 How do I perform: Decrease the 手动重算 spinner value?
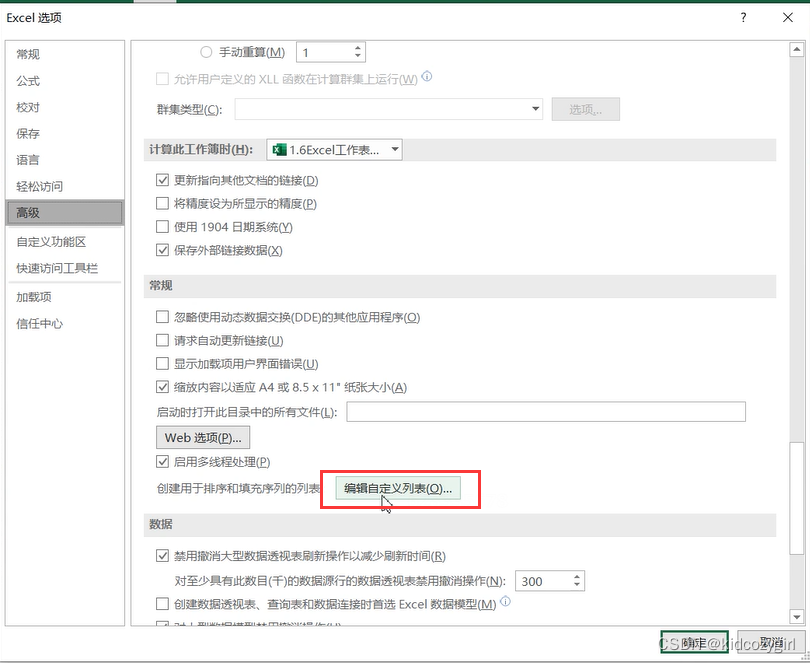pyautogui.click(x=357, y=56)
